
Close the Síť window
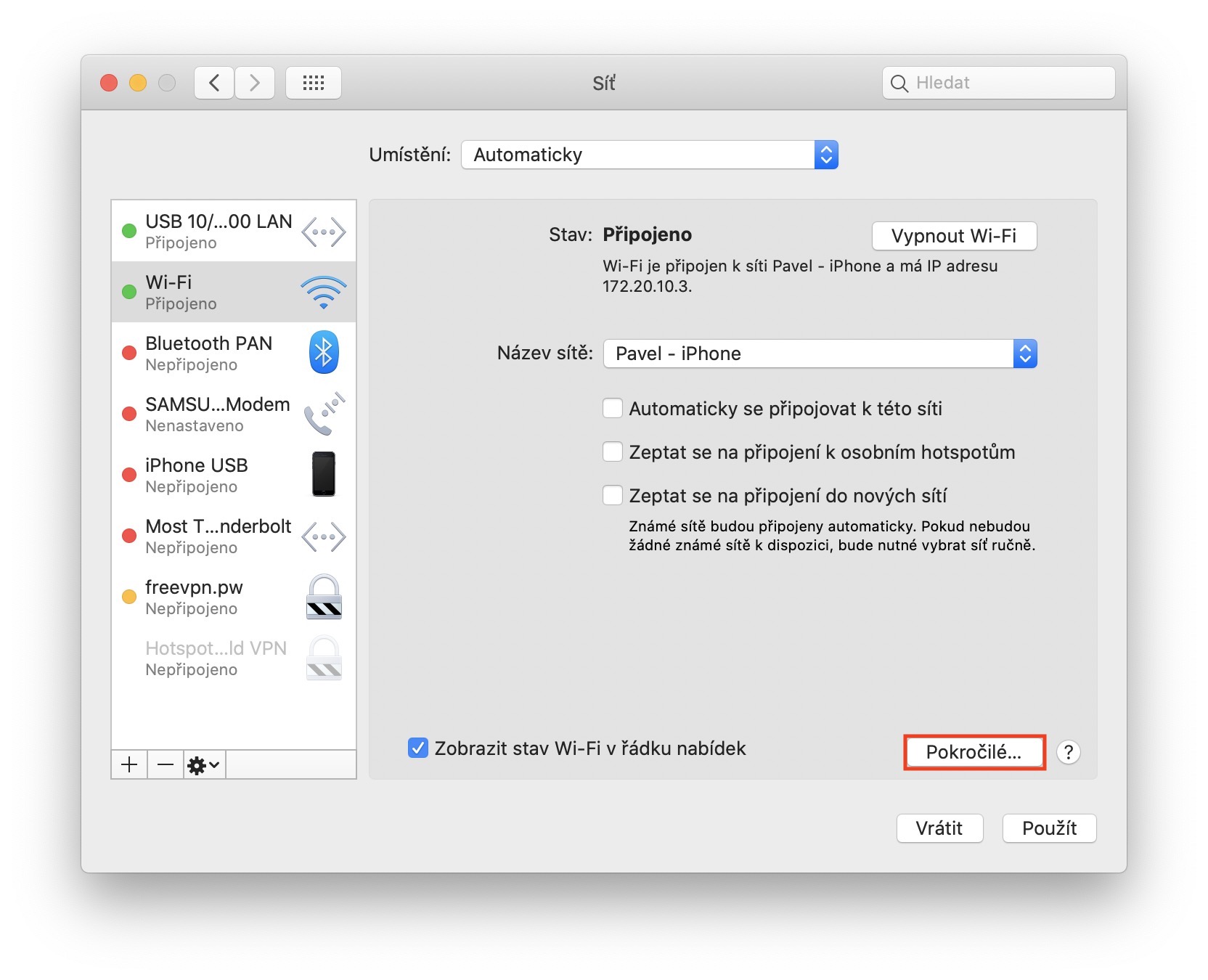[x=109, y=83]
